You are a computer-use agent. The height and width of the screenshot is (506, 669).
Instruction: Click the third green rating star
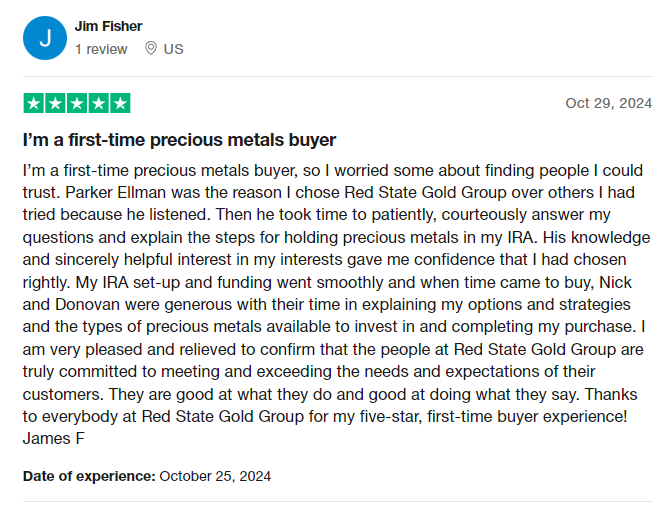[77, 103]
